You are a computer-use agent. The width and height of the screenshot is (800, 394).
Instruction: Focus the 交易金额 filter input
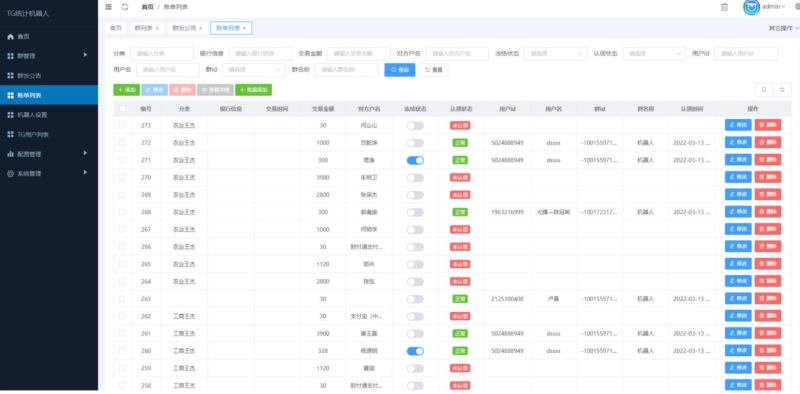coord(359,54)
